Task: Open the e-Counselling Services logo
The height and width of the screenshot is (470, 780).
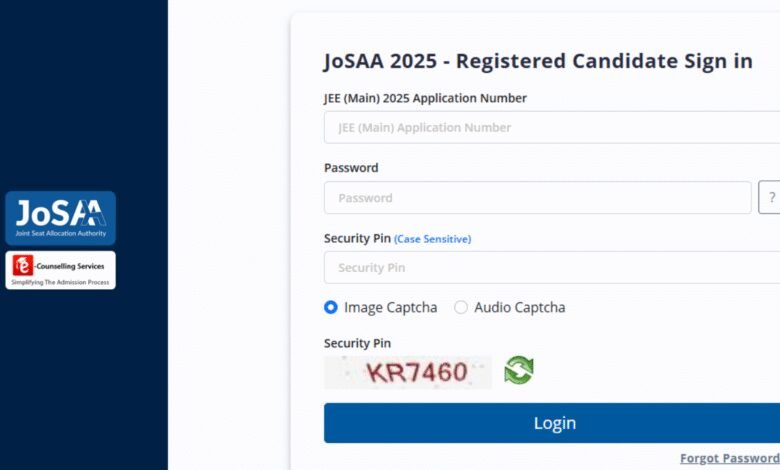Action: coord(61,270)
